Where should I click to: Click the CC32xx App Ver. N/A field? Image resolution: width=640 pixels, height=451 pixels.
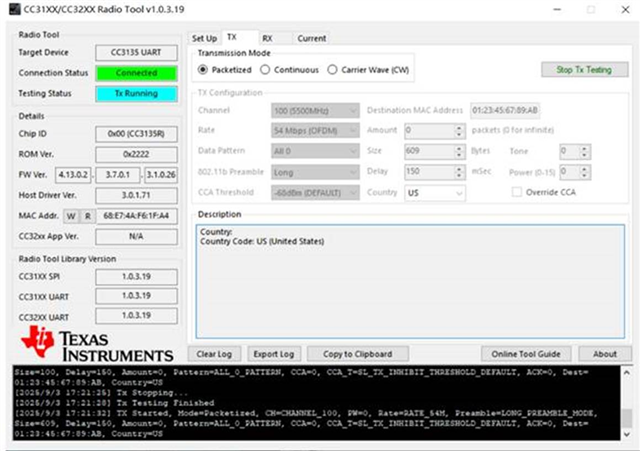pos(136,236)
